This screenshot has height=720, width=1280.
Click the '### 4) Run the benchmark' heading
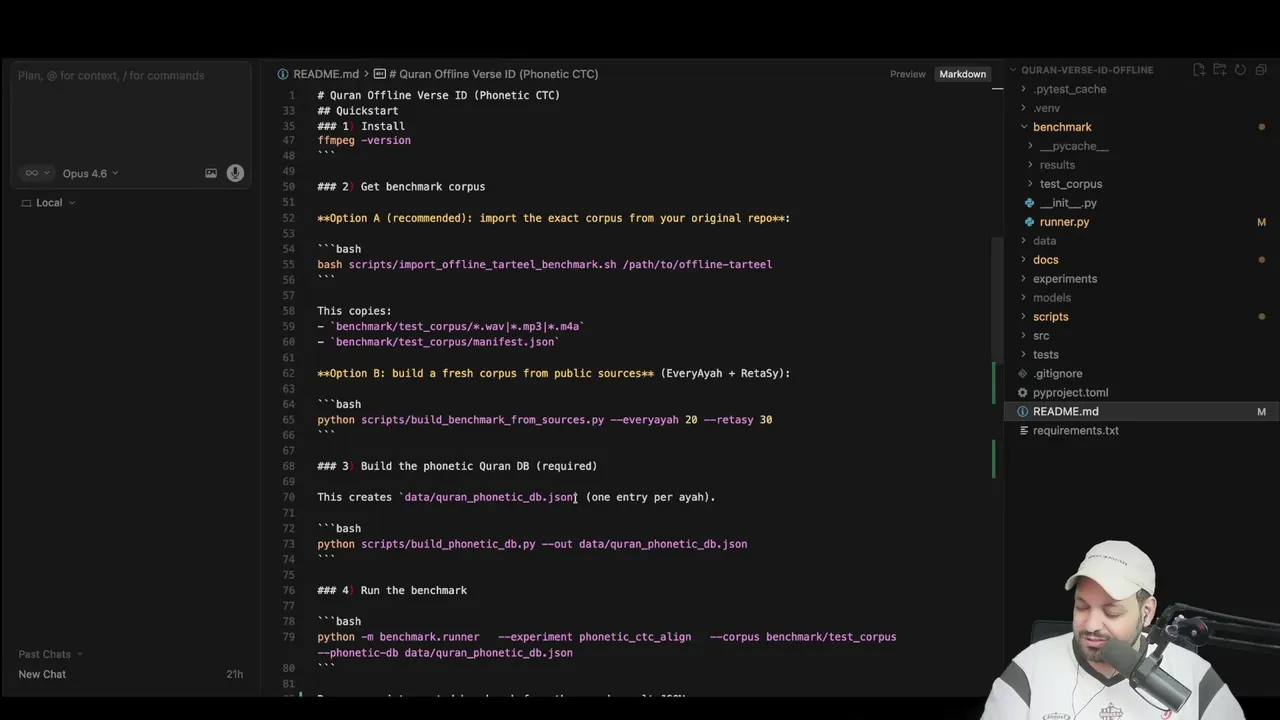[x=392, y=590]
